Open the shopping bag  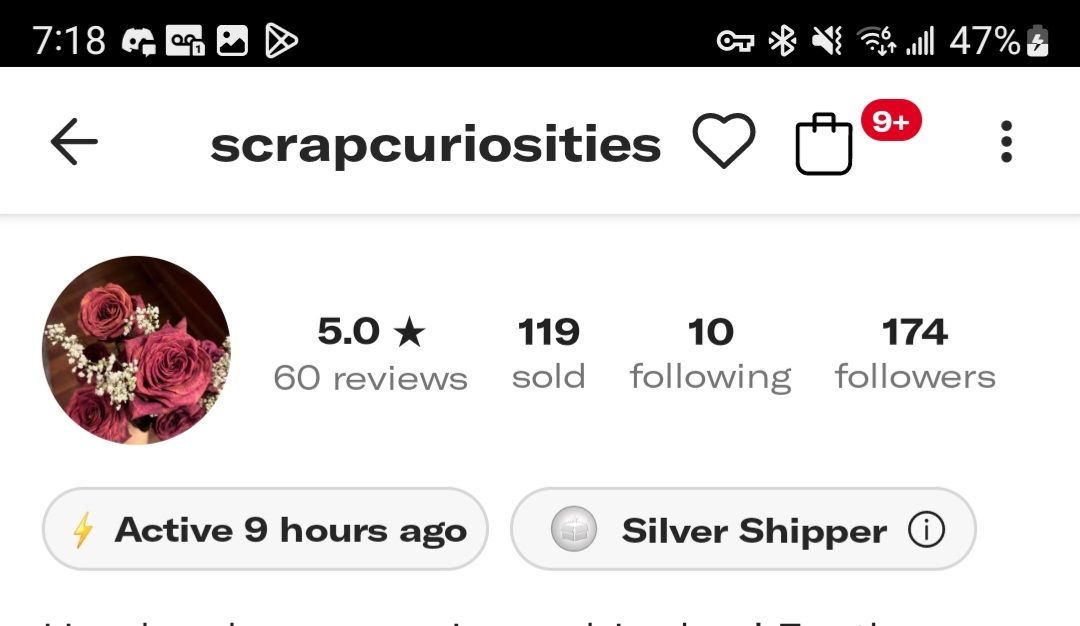coord(824,144)
